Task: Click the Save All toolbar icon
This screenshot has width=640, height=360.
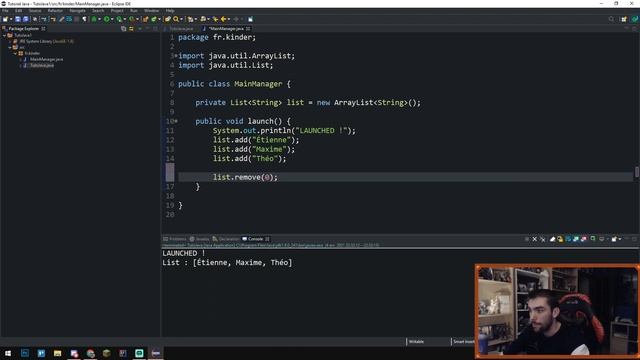Action: 26,19
